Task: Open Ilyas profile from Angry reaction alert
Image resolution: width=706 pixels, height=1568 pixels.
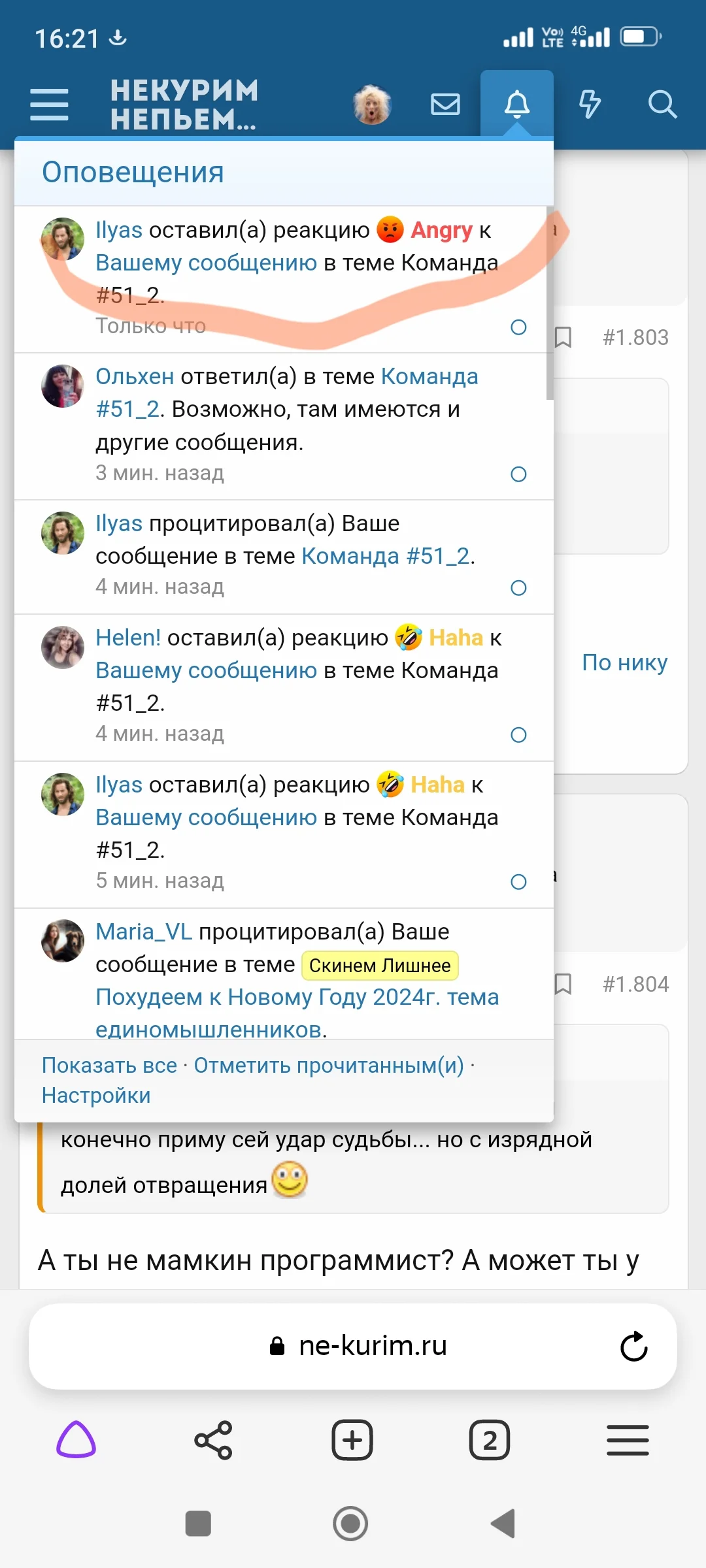Action: click(x=119, y=230)
